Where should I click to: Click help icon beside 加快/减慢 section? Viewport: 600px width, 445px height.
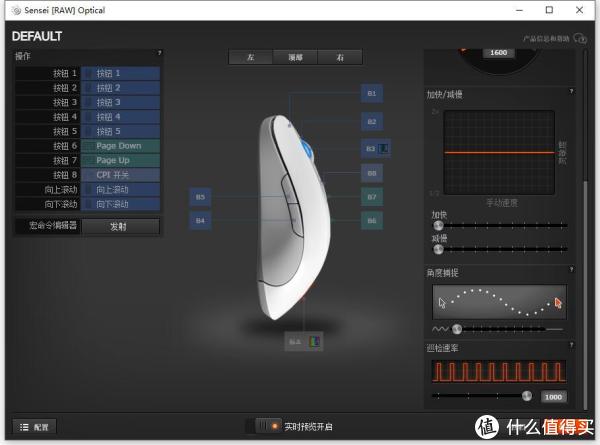click(571, 91)
